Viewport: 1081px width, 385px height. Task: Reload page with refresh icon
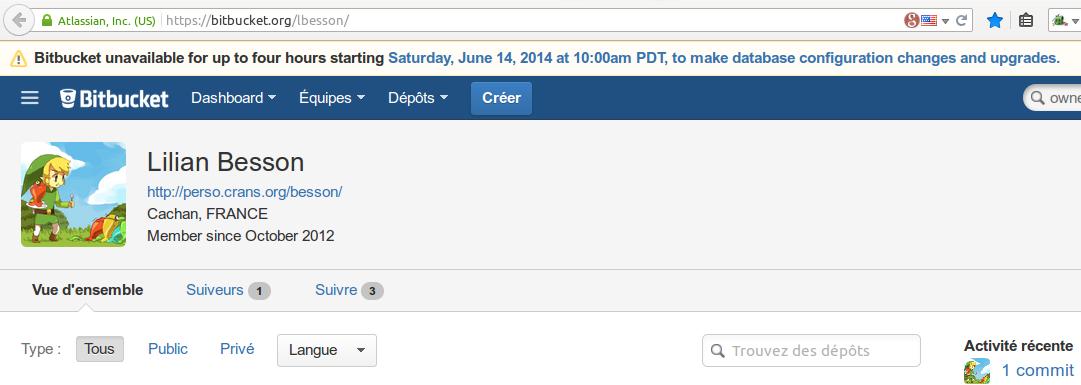pyautogui.click(x=961, y=21)
